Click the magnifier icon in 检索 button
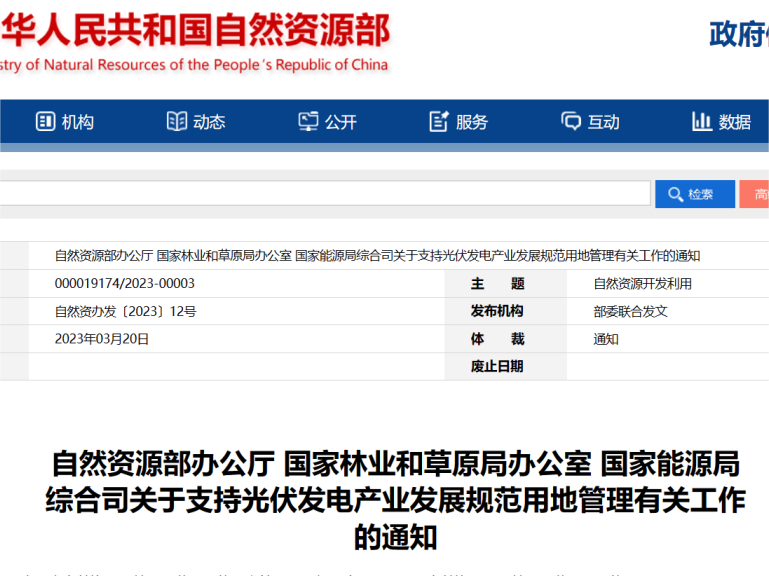Screen dimensions: 769x576 (x=675, y=194)
